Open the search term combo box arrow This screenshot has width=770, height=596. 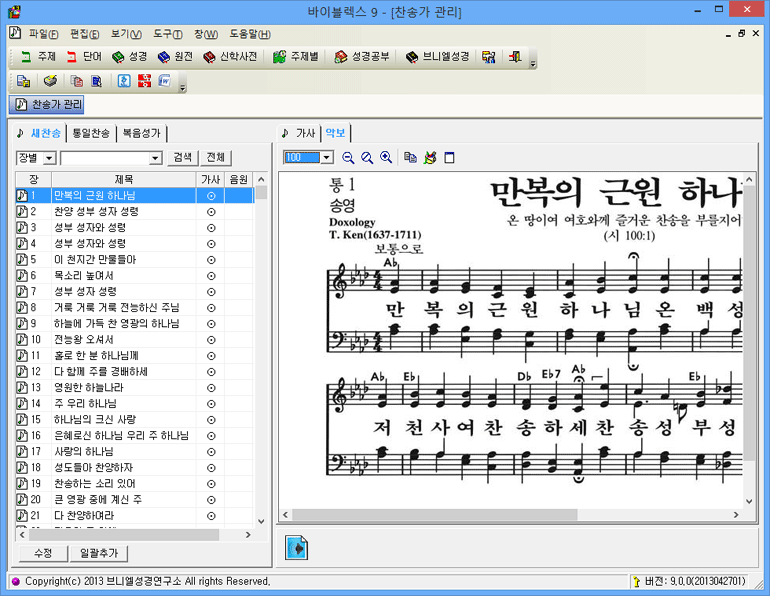155,158
